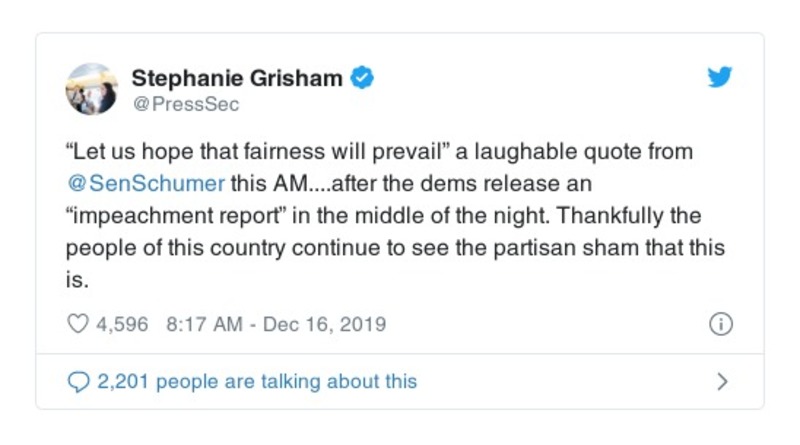The image size is (800, 445).
Task: Like the tweet with the heart icon
Action: point(77,324)
